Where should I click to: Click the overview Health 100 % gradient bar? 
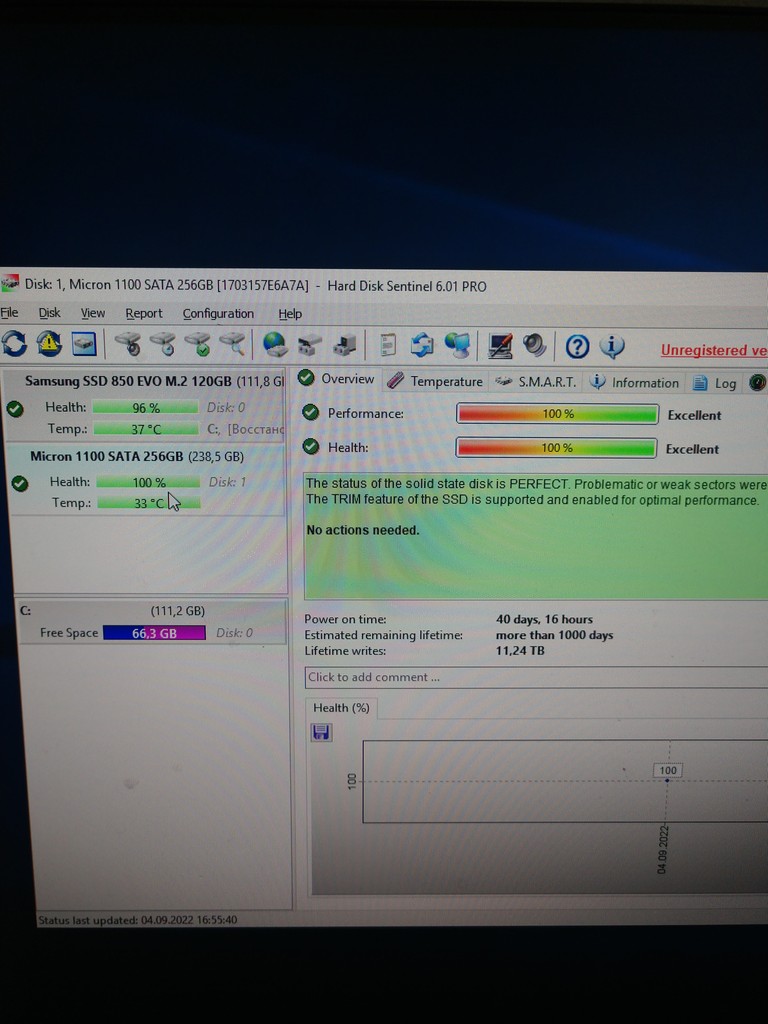556,448
